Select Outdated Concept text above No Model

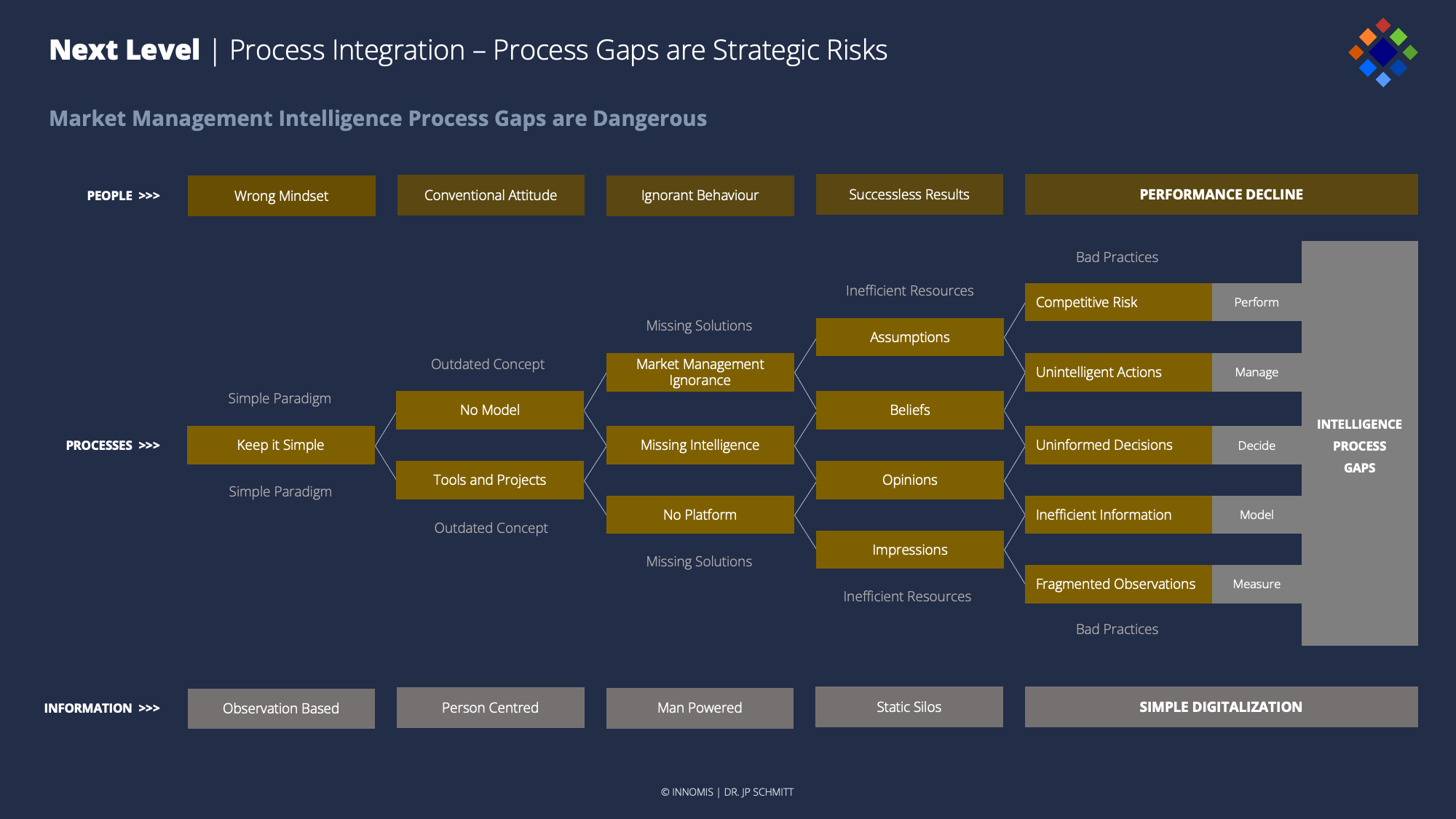coord(488,364)
